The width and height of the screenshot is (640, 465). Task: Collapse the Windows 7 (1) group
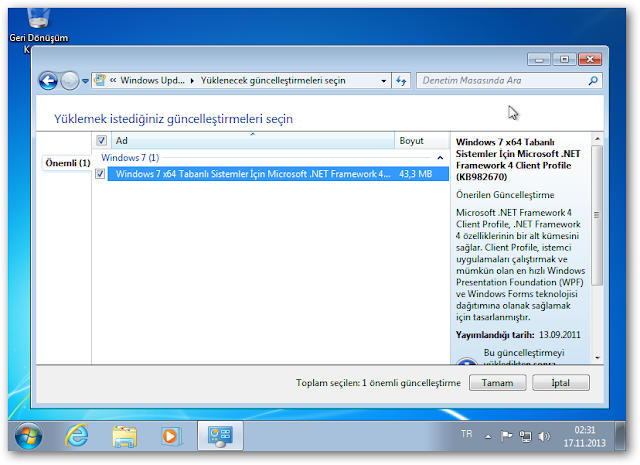(440, 158)
